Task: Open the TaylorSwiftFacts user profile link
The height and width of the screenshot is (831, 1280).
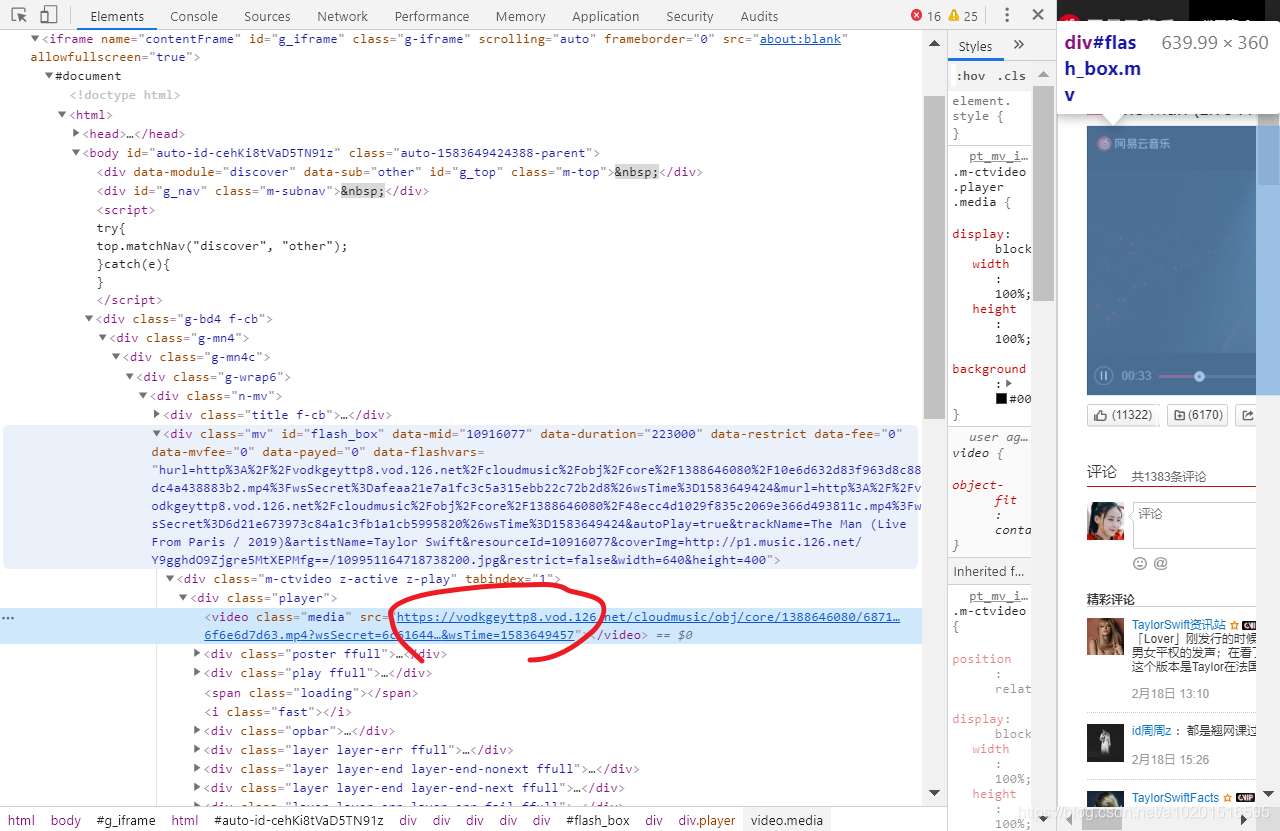Action: point(1176,798)
